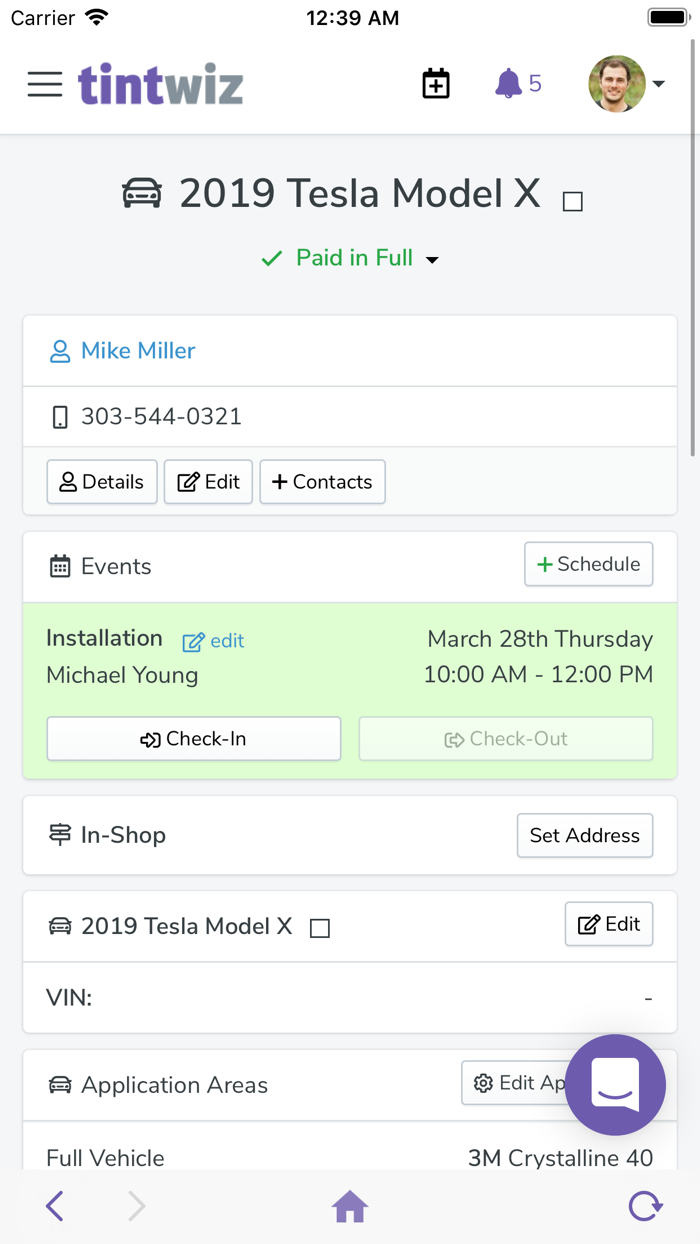This screenshot has width=700, height=1244.
Task: Tap the phone number 303-544-0321
Action: tap(161, 417)
